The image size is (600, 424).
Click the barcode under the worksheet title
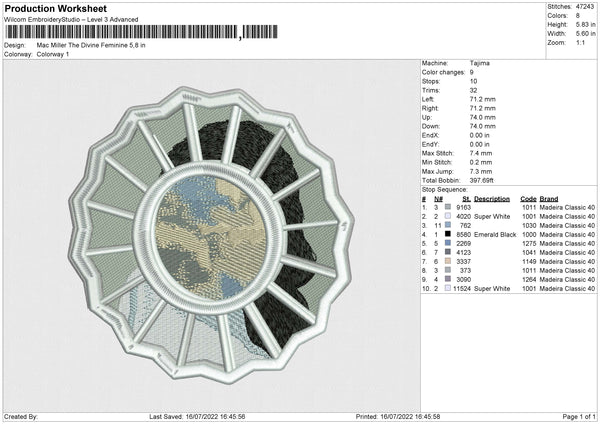[x=141, y=32]
